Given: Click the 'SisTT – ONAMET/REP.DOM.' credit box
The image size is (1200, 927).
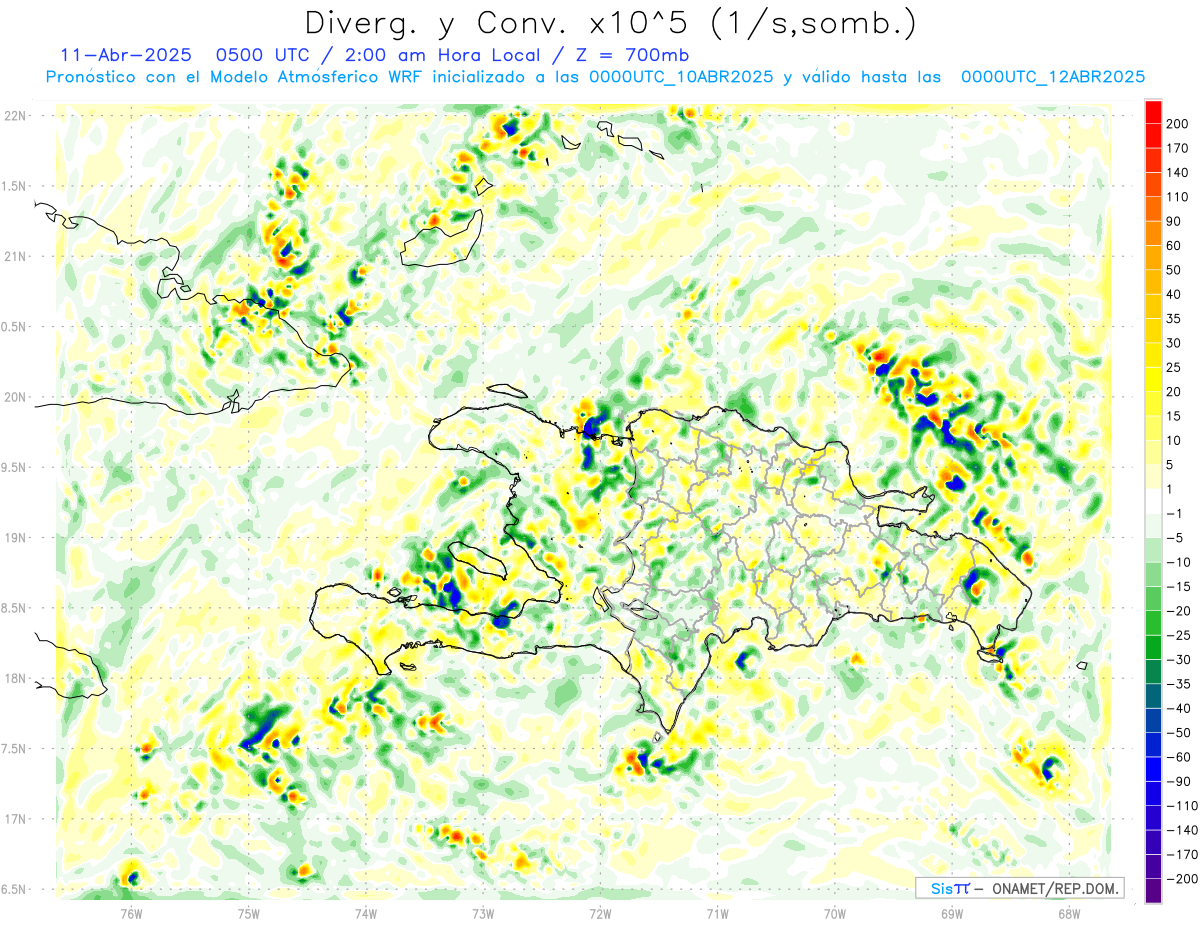Looking at the screenshot, I should pos(1019,888).
